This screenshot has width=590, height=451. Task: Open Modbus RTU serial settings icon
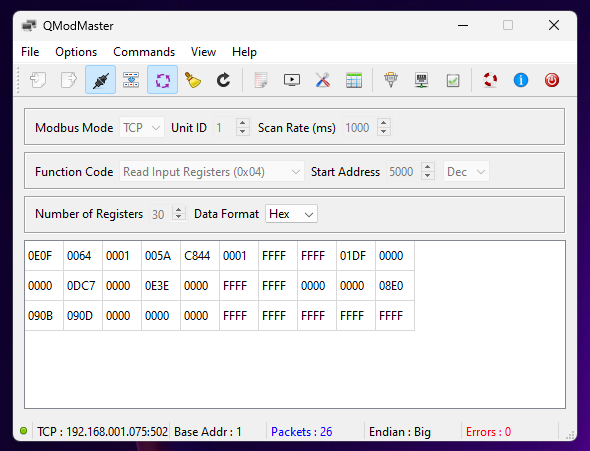click(x=391, y=80)
